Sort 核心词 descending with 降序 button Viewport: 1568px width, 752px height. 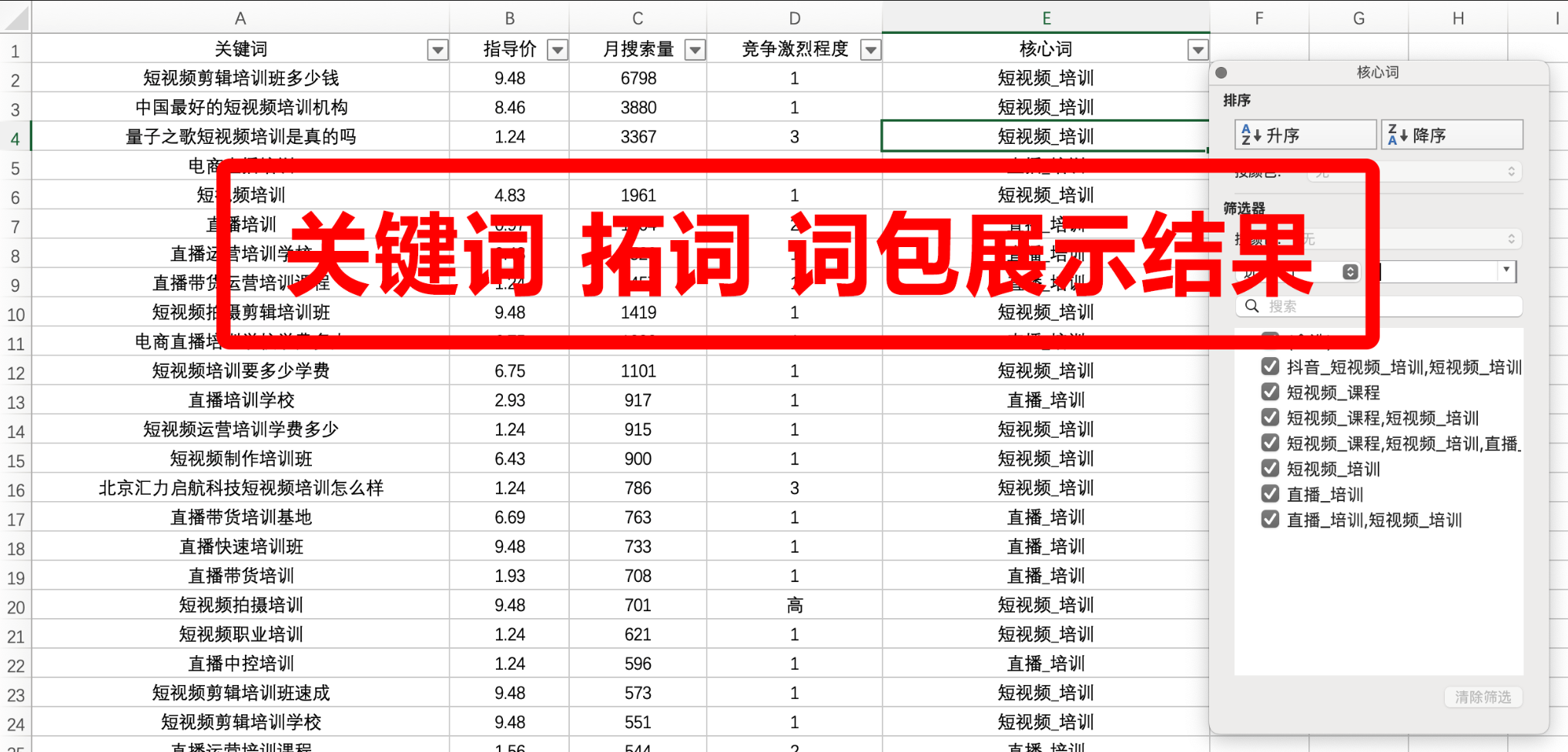click(x=1451, y=135)
